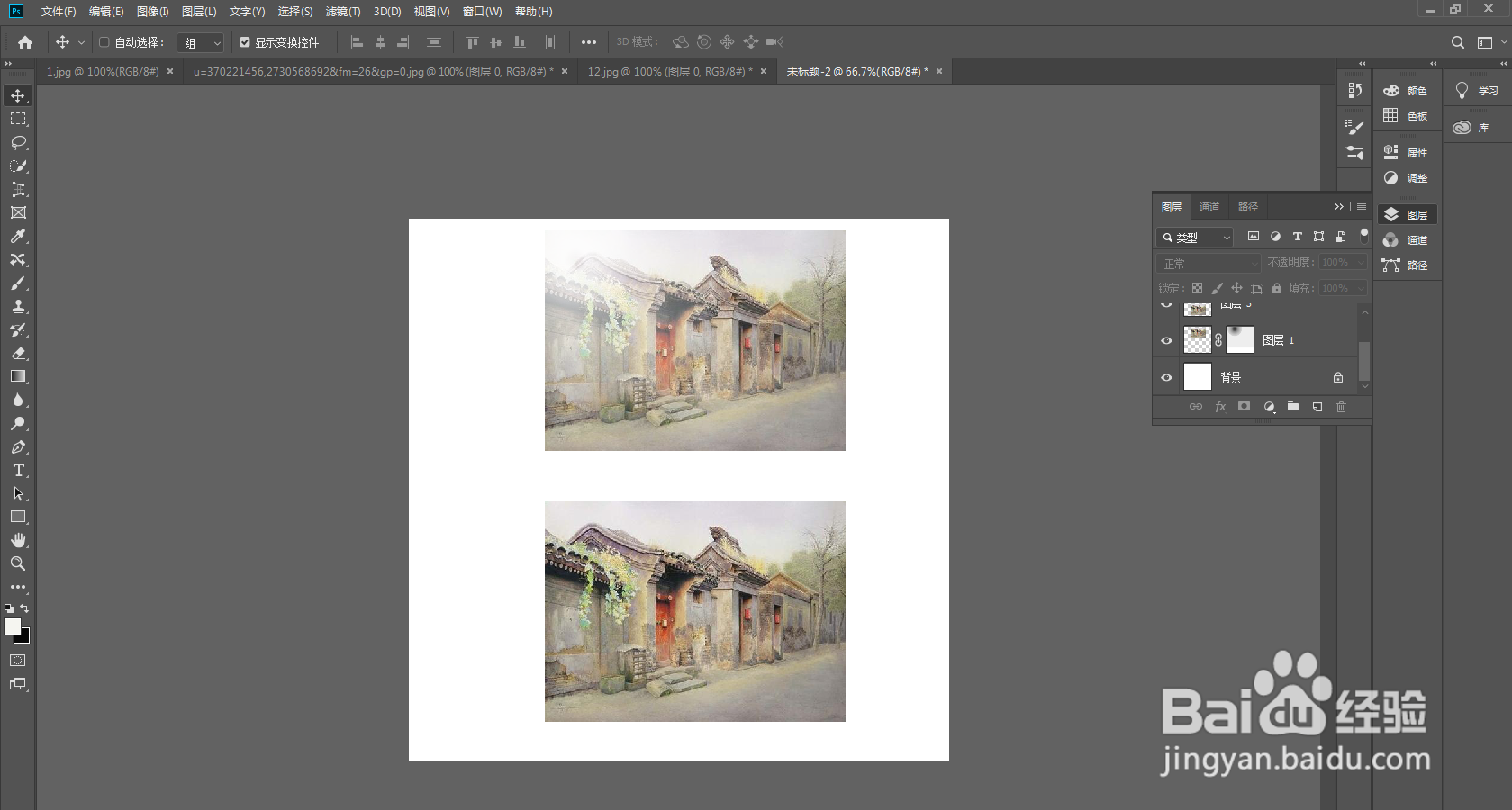Select the Brush tool

18,283
